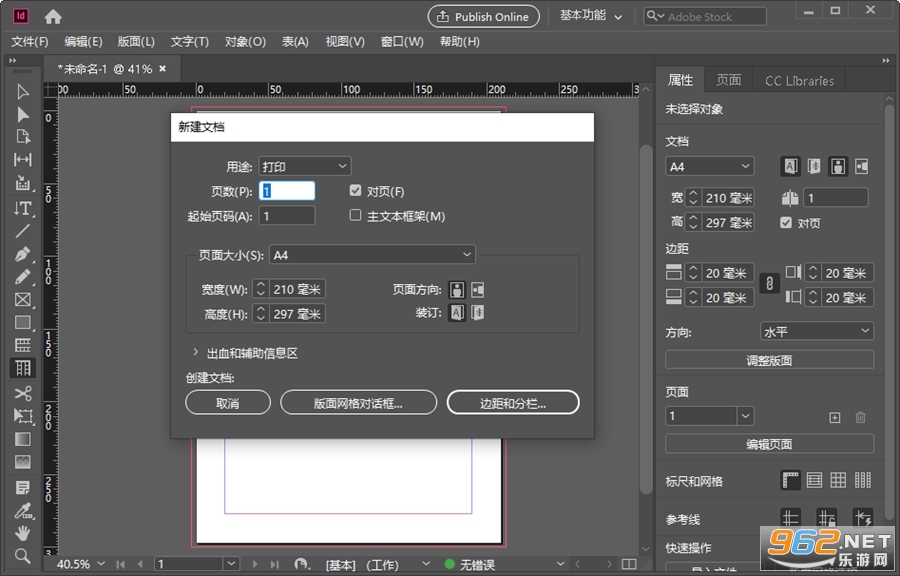The width and height of the screenshot is (900, 576).
Task: Select right-to-left binding in dialog
Action: point(478,313)
